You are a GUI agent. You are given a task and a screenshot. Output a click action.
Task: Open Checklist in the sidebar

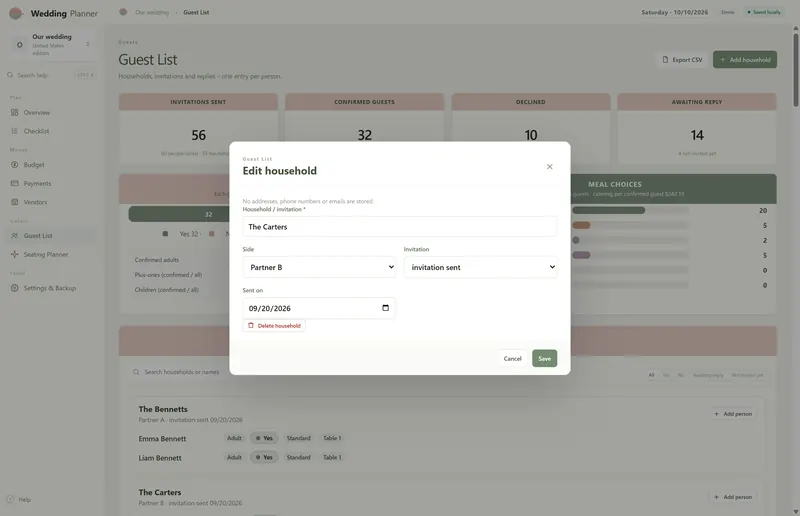(x=51, y=131)
